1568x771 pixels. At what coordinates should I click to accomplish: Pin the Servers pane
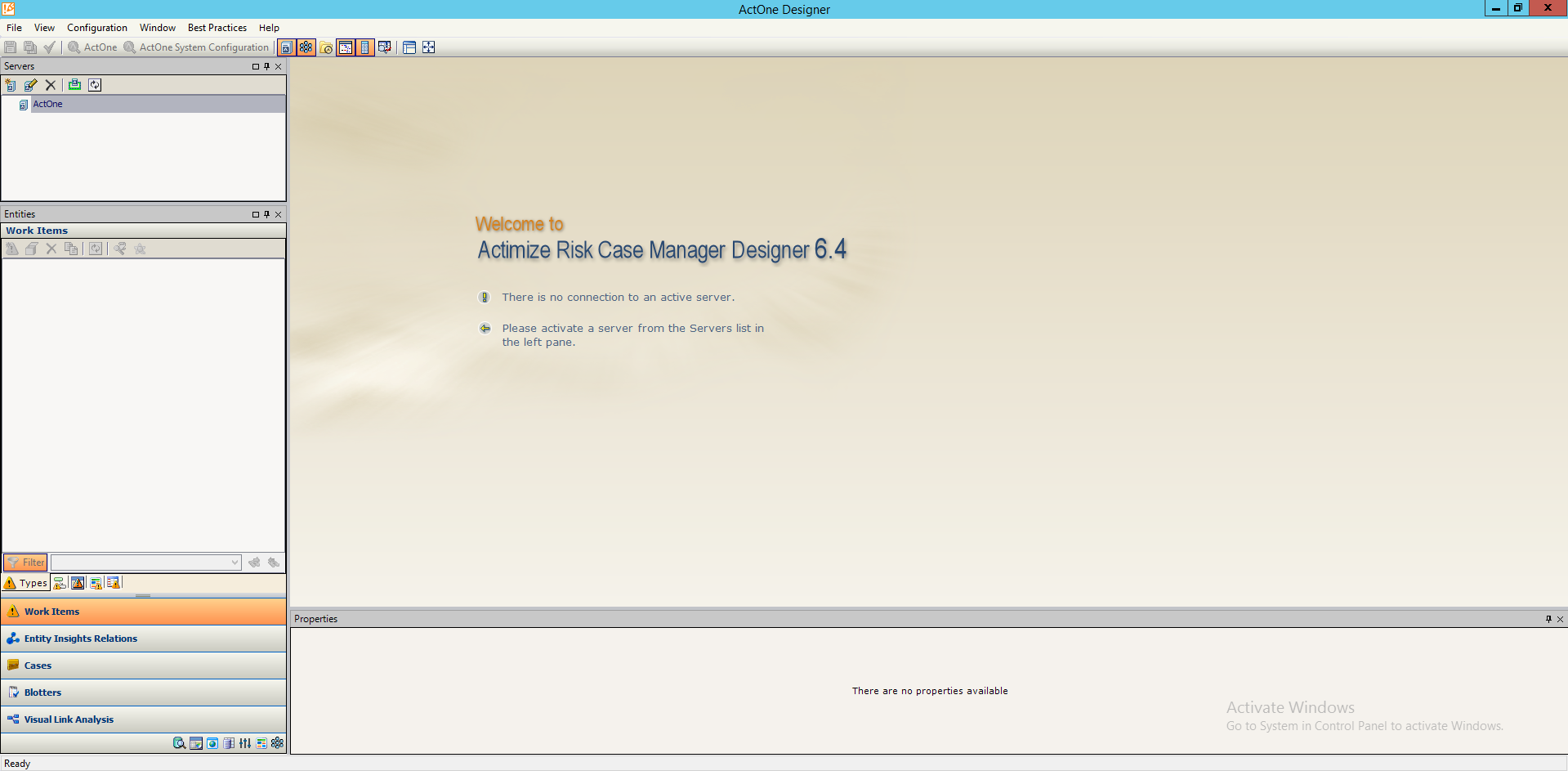266,67
